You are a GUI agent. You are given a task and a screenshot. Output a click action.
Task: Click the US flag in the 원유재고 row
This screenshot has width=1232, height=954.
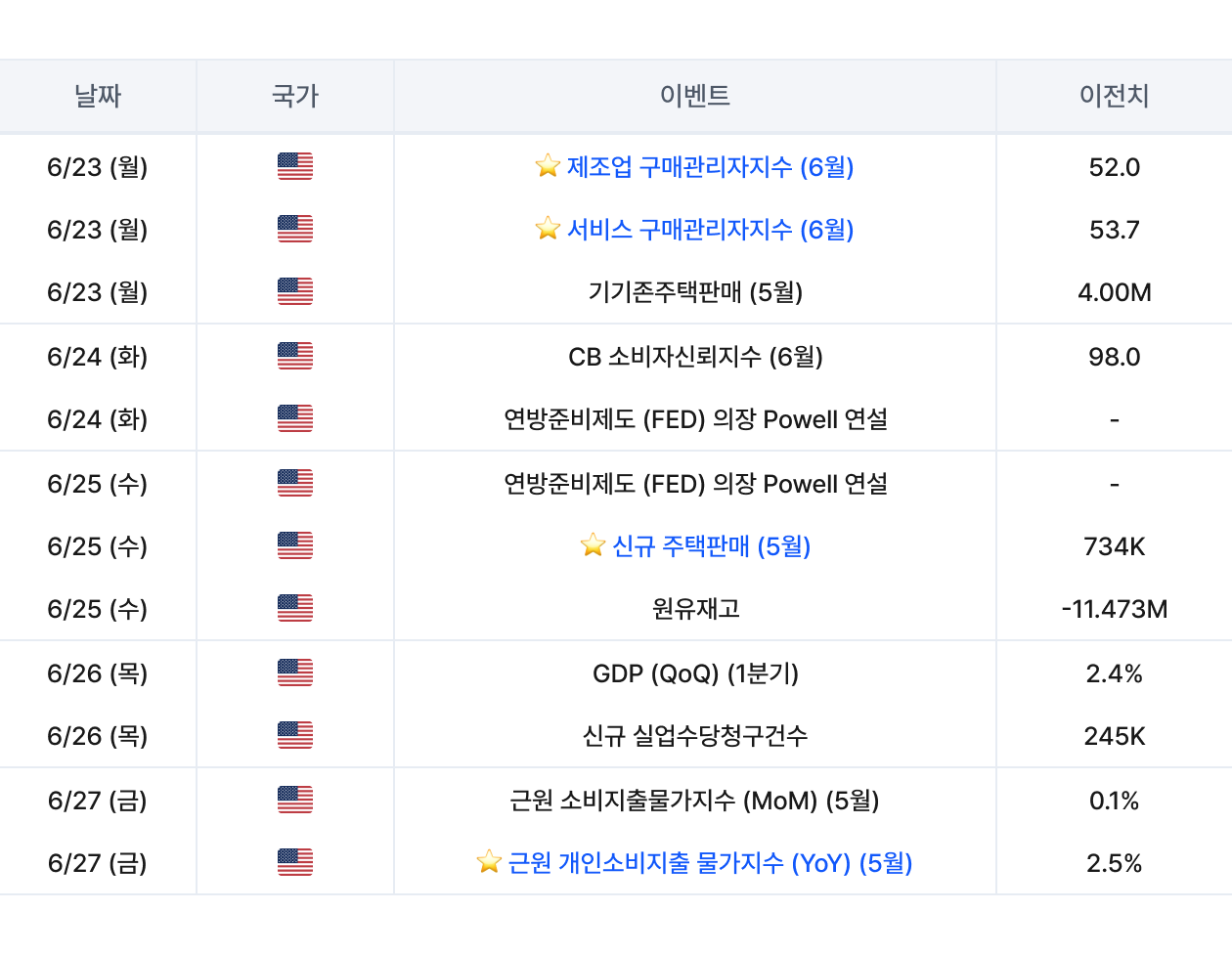(294, 608)
